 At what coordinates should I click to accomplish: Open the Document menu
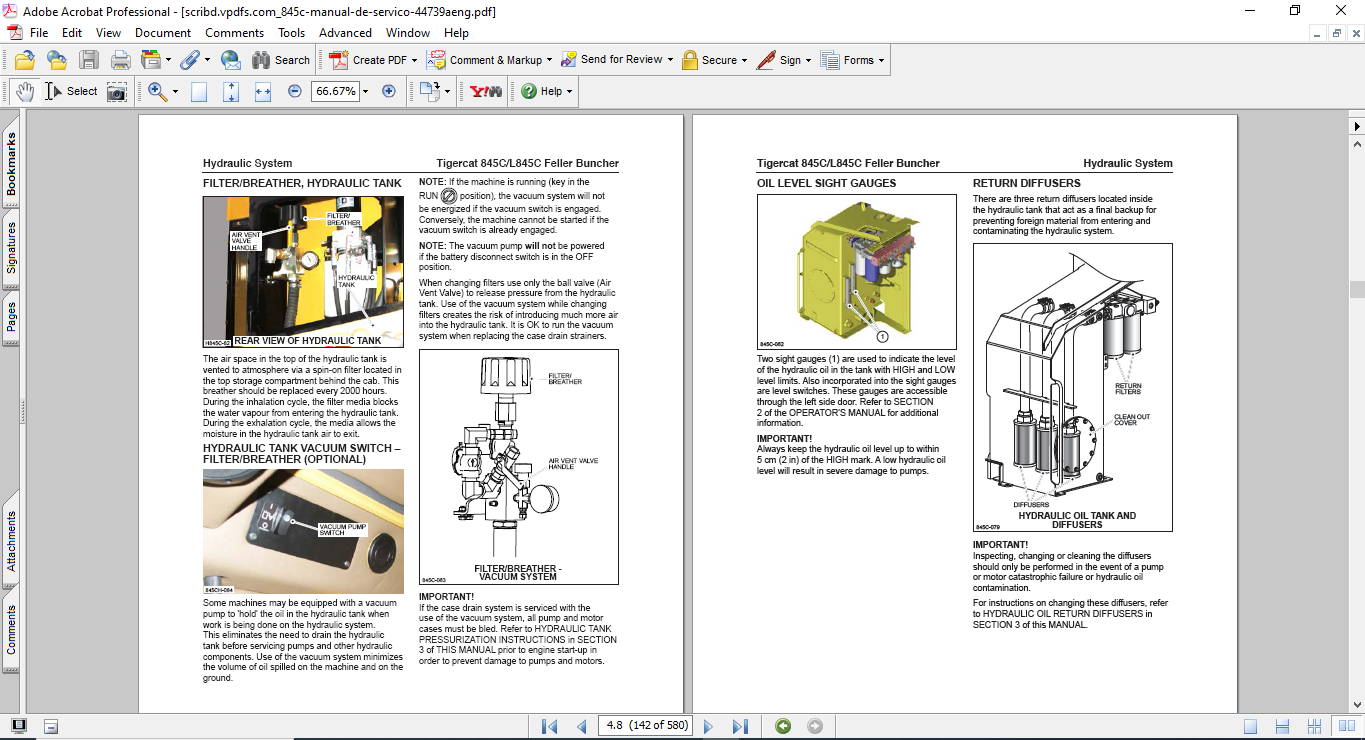[163, 33]
